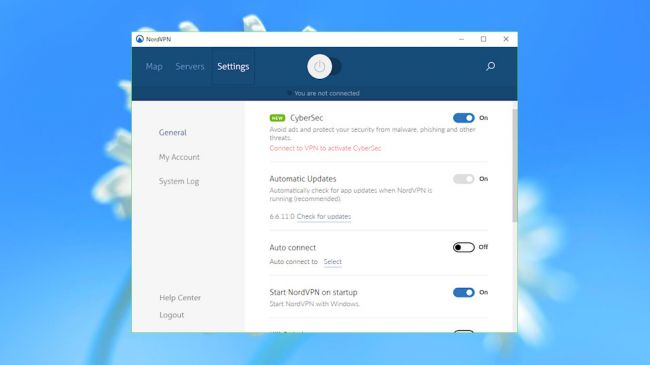This screenshot has height=365, width=650.
Task: Open My Account section
Action: [x=179, y=157]
